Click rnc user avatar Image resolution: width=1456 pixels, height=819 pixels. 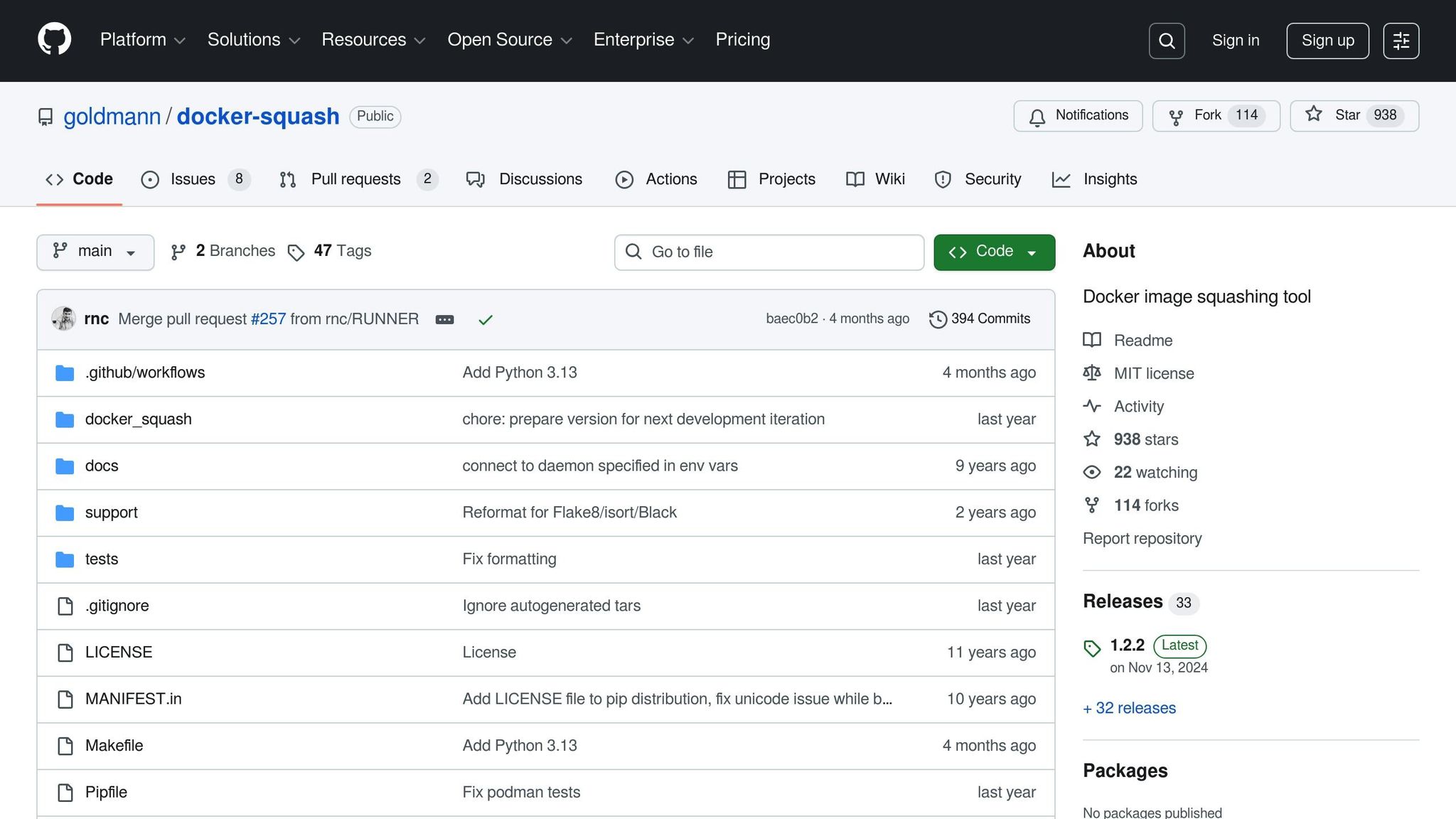coord(64,318)
